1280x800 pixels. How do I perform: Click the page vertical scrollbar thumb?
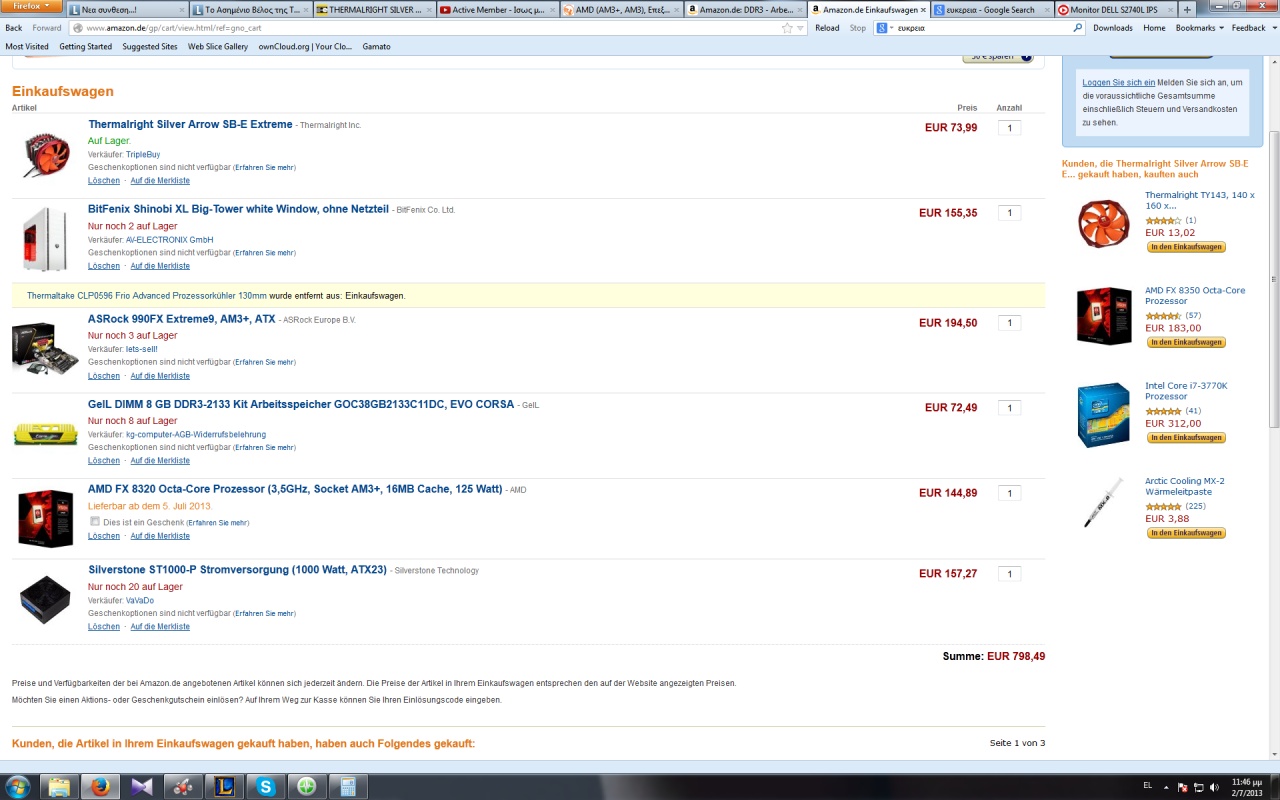1273,280
